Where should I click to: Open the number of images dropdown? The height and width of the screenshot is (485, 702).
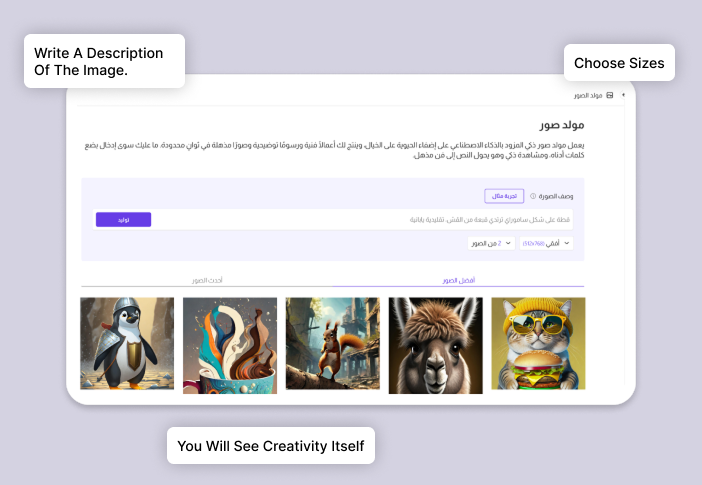pos(491,243)
